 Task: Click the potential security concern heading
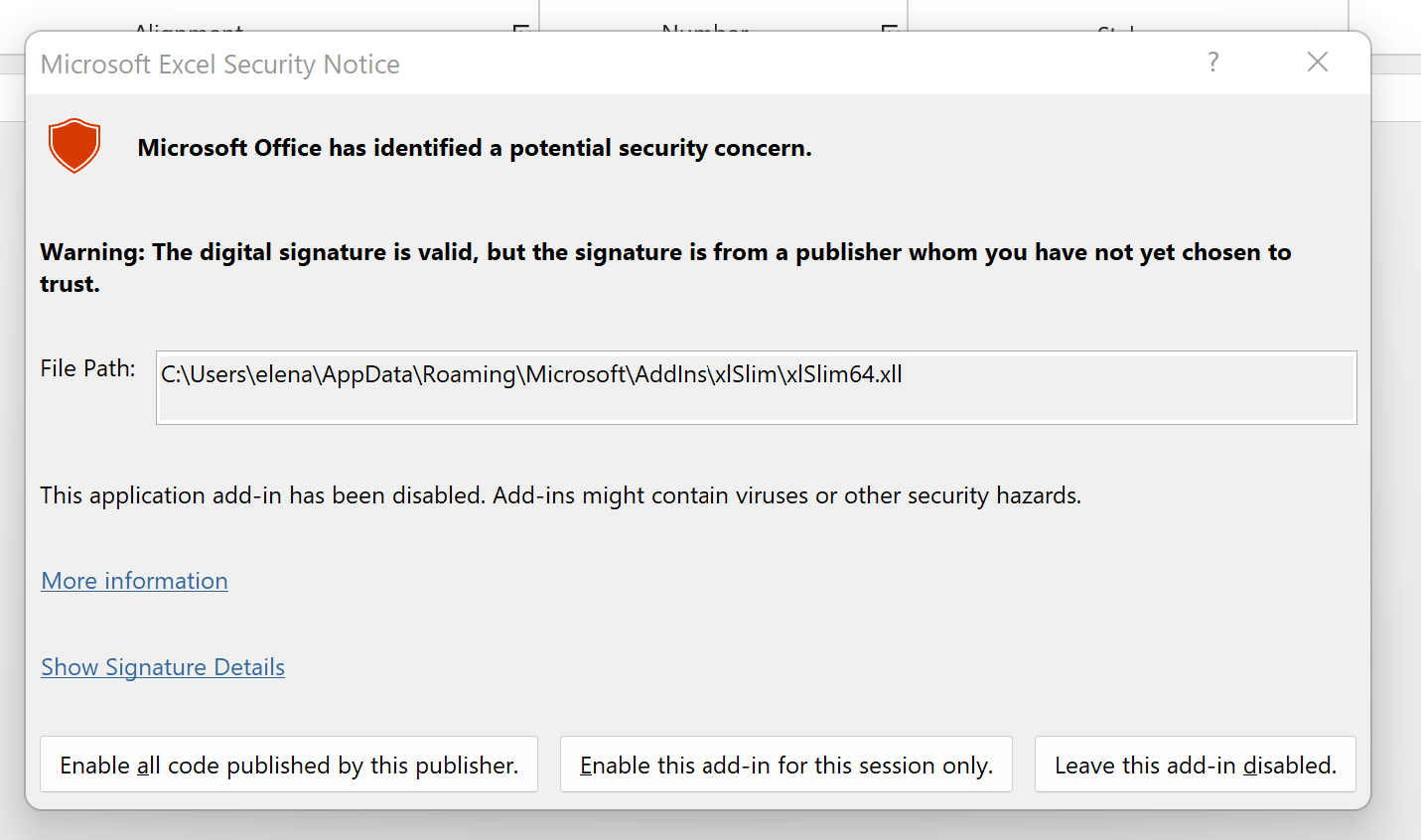(x=475, y=148)
